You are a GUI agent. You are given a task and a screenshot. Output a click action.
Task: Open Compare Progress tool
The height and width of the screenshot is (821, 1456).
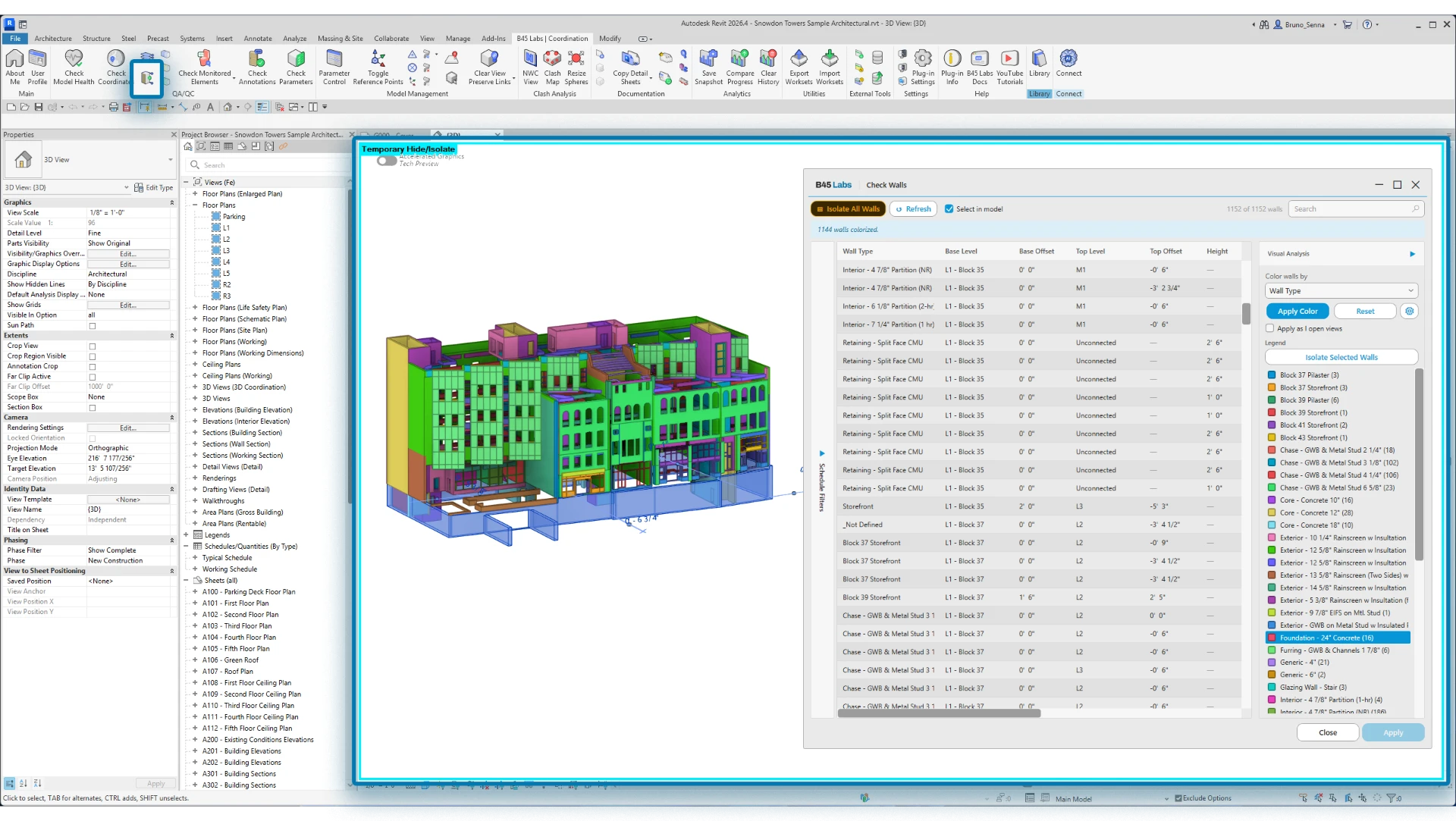[739, 67]
